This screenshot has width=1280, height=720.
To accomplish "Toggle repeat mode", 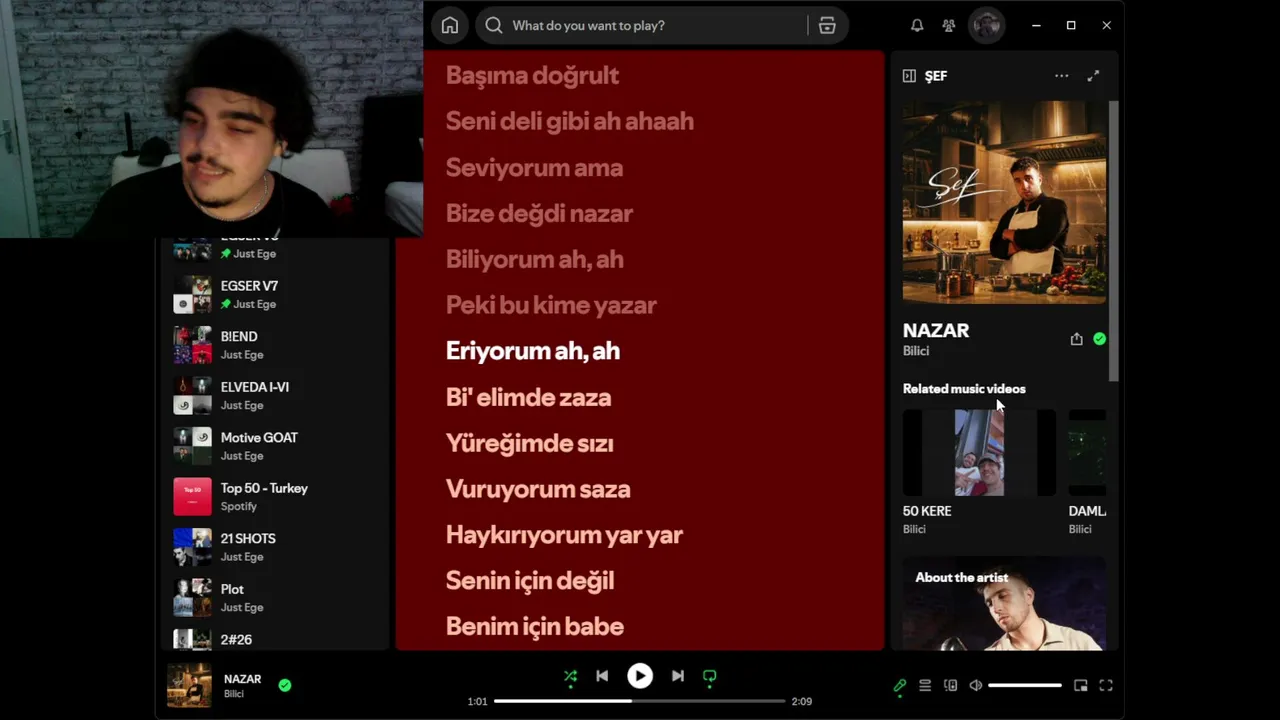I will (710, 677).
